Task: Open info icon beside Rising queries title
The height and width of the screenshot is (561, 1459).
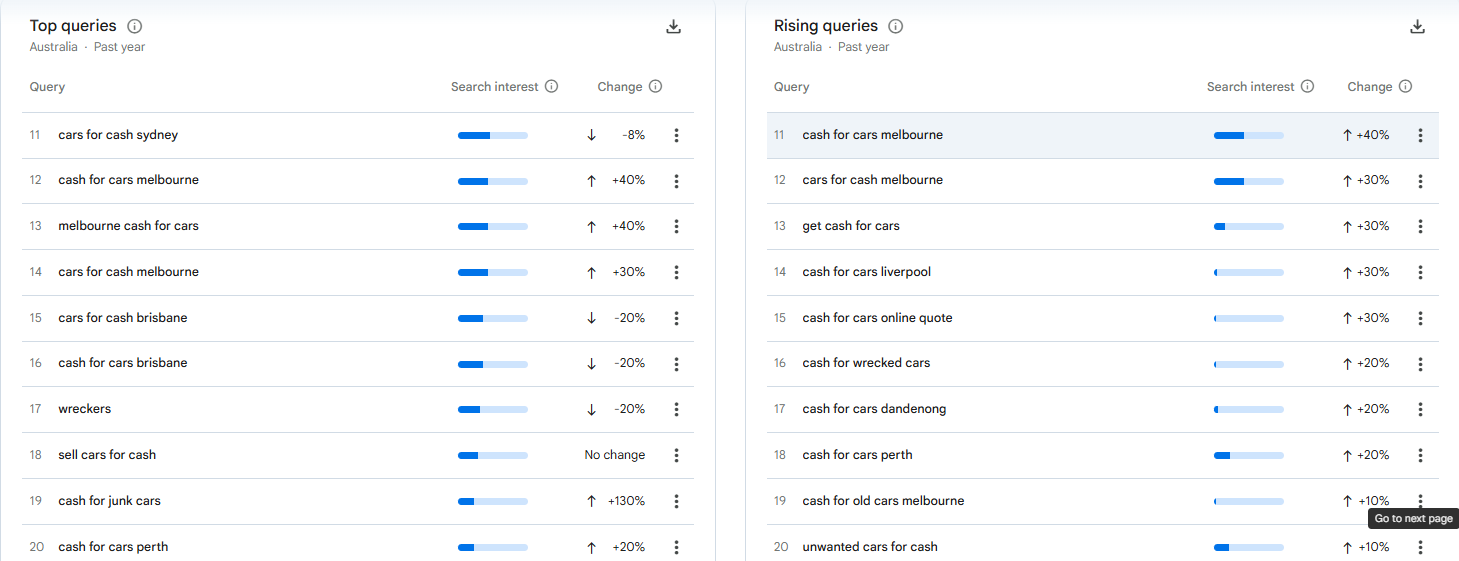Action: pyautogui.click(x=896, y=26)
